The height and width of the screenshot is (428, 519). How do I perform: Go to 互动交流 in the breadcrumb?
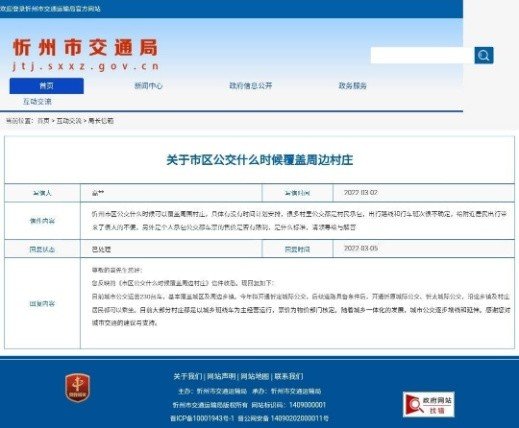(69, 121)
